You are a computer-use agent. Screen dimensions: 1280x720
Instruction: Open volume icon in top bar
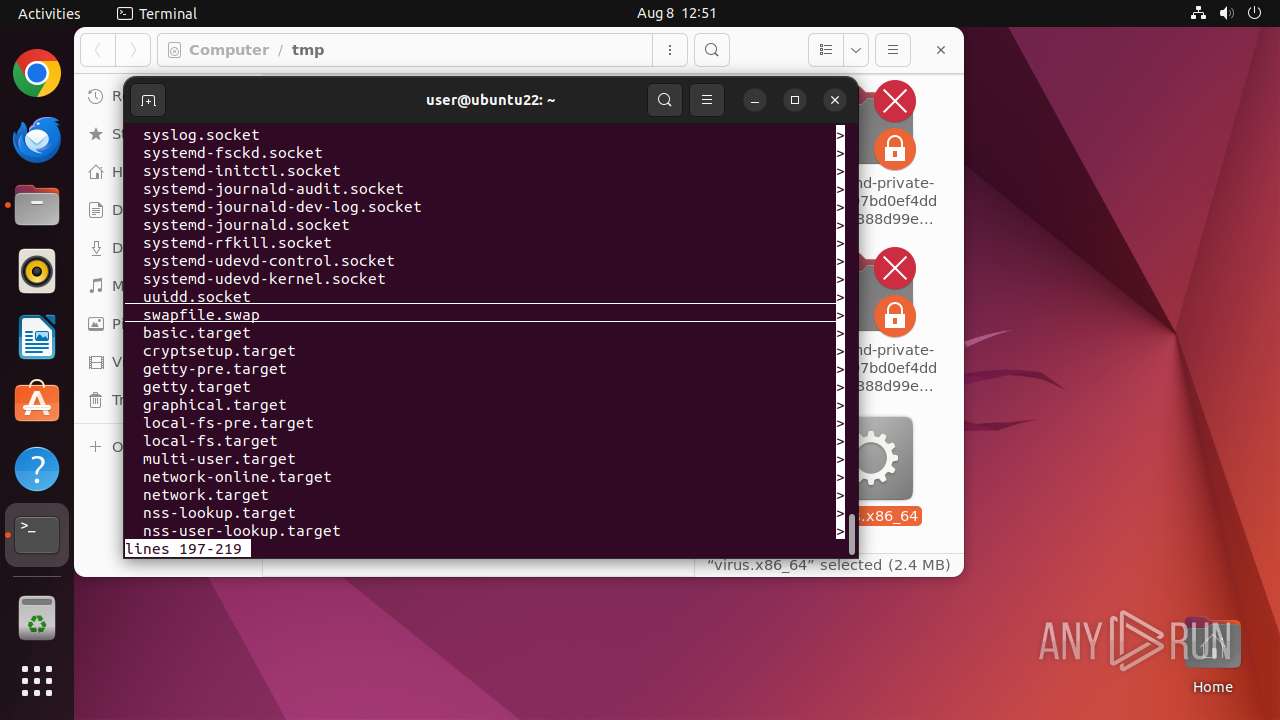pyautogui.click(x=1227, y=13)
